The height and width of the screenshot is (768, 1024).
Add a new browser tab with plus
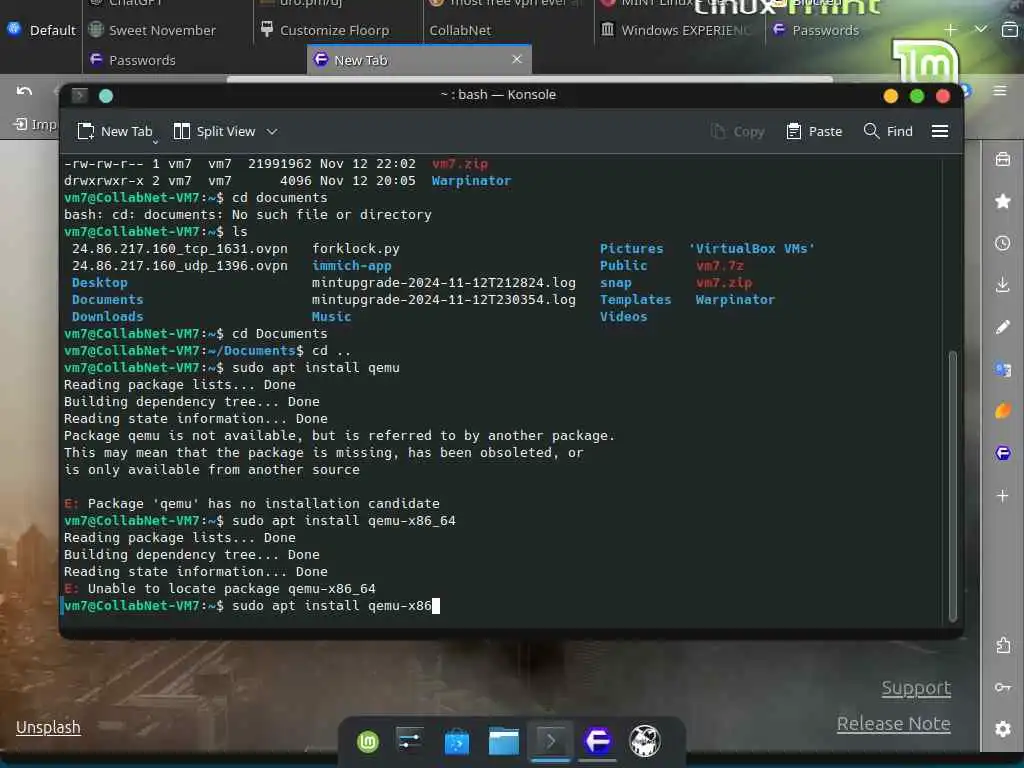click(x=950, y=29)
